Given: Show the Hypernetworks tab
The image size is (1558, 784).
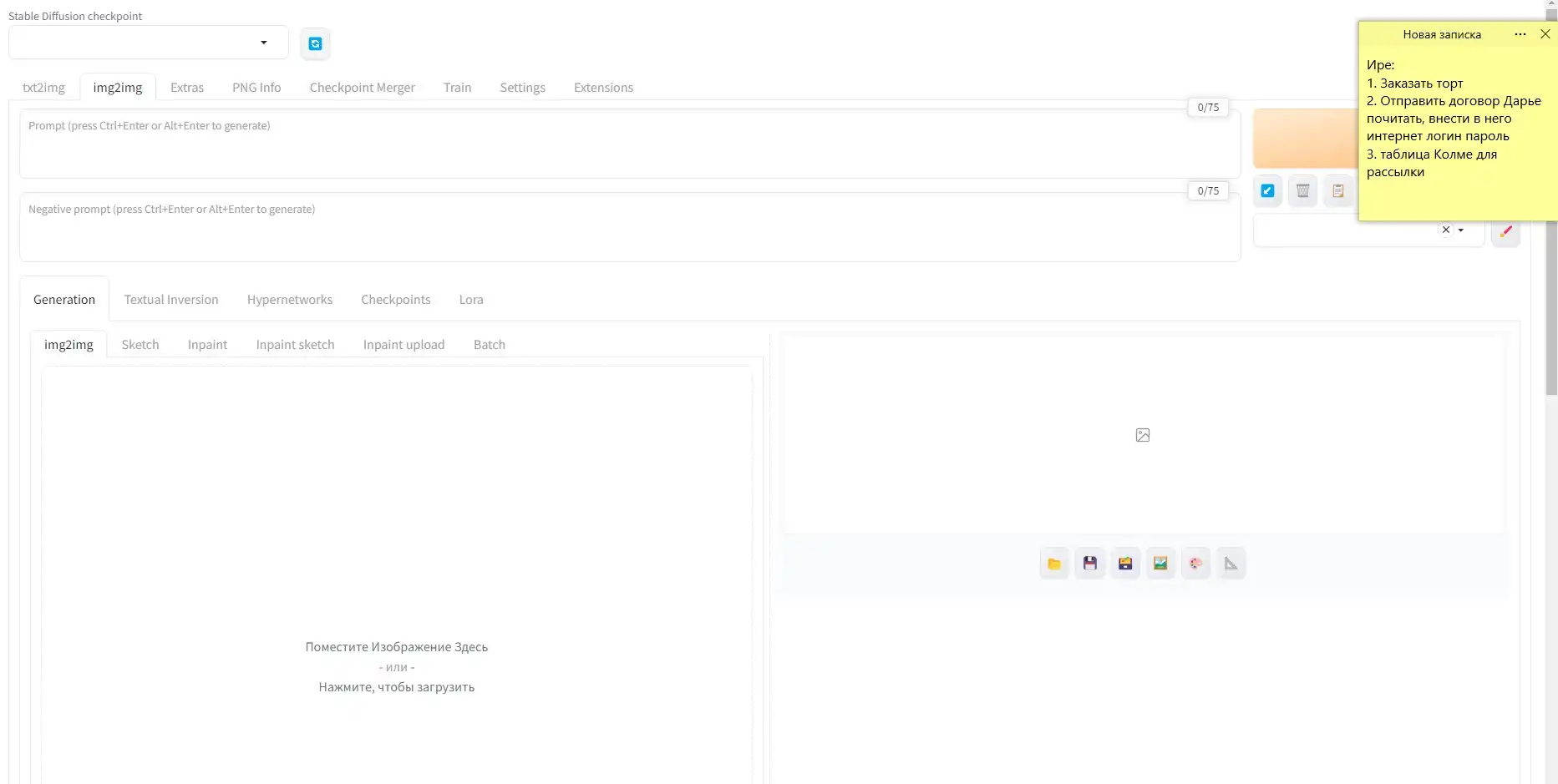Looking at the screenshot, I should [289, 300].
